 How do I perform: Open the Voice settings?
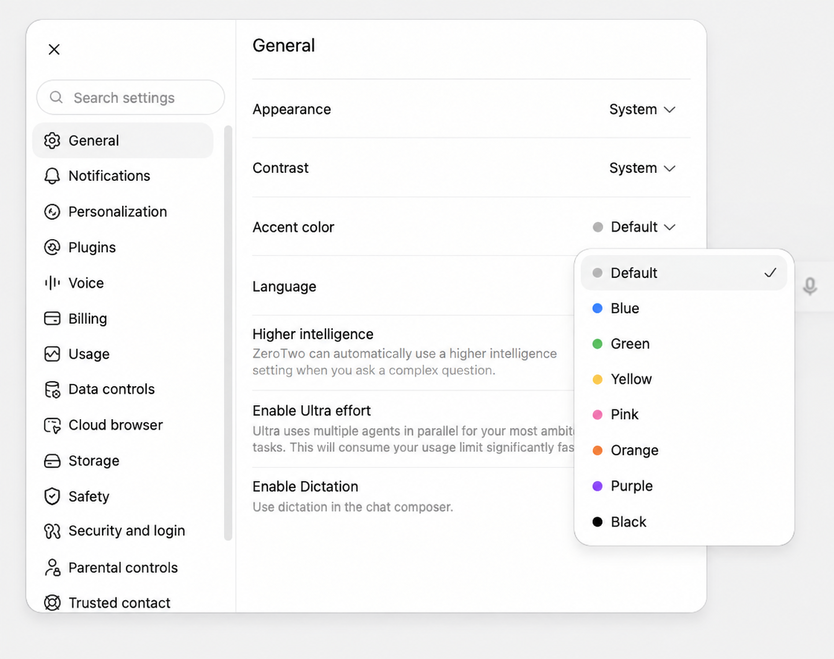tap(123, 283)
